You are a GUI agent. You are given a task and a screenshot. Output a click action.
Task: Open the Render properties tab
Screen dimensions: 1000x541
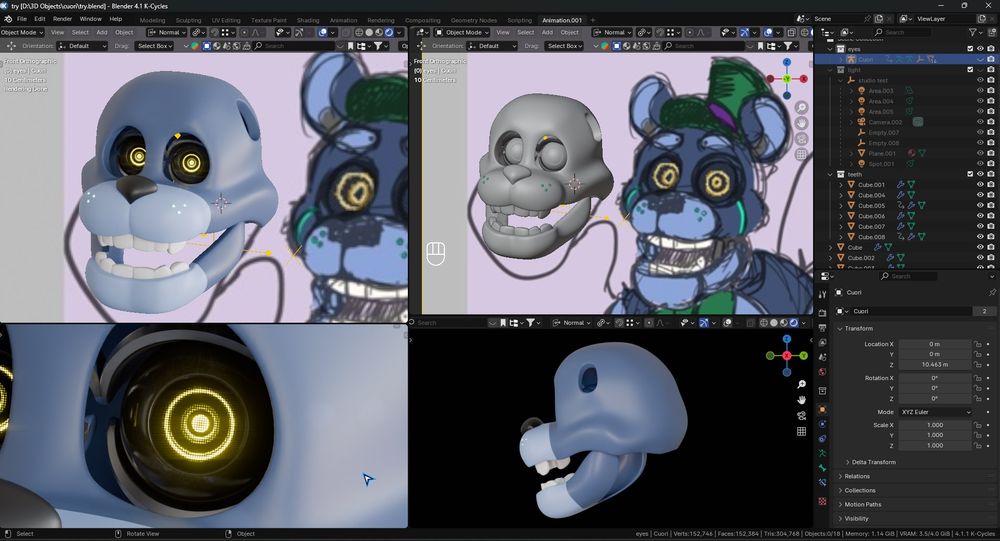click(823, 313)
